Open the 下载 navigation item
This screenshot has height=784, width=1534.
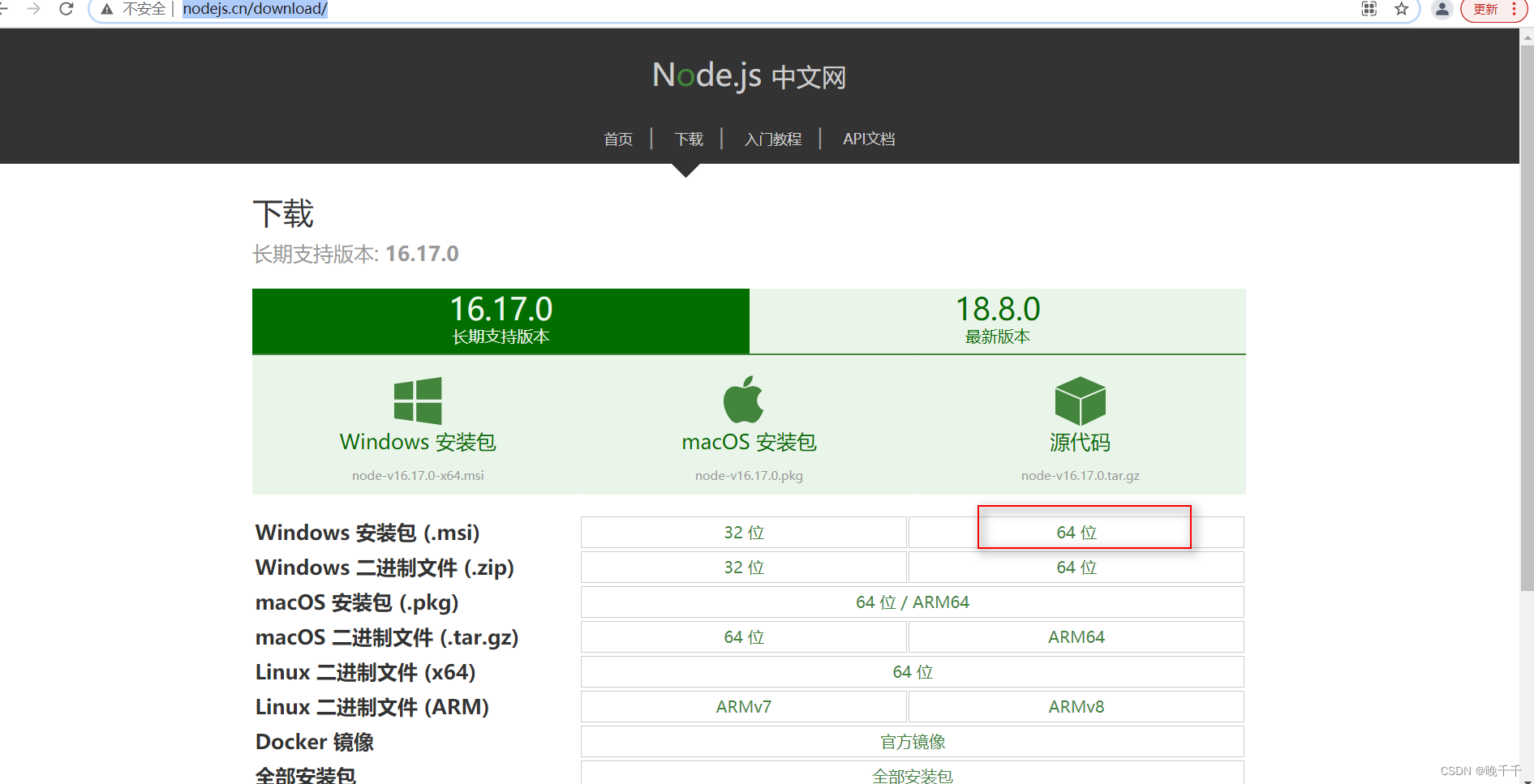pos(689,139)
